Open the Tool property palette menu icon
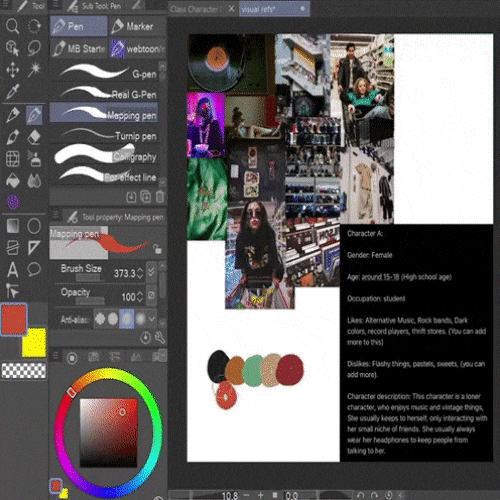500x500 pixels. [56, 216]
